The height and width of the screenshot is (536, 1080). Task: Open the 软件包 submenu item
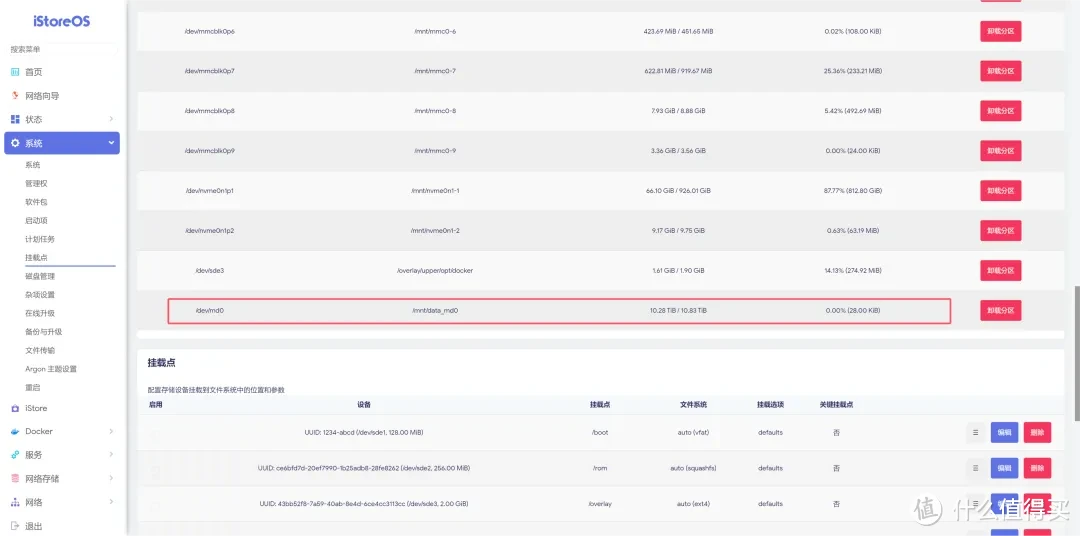(36, 202)
